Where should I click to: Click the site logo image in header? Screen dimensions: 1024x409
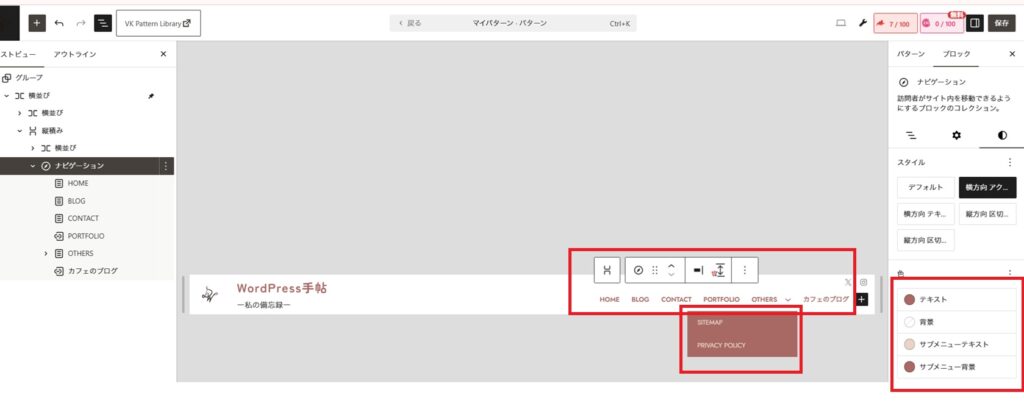(x=209, y=295)
